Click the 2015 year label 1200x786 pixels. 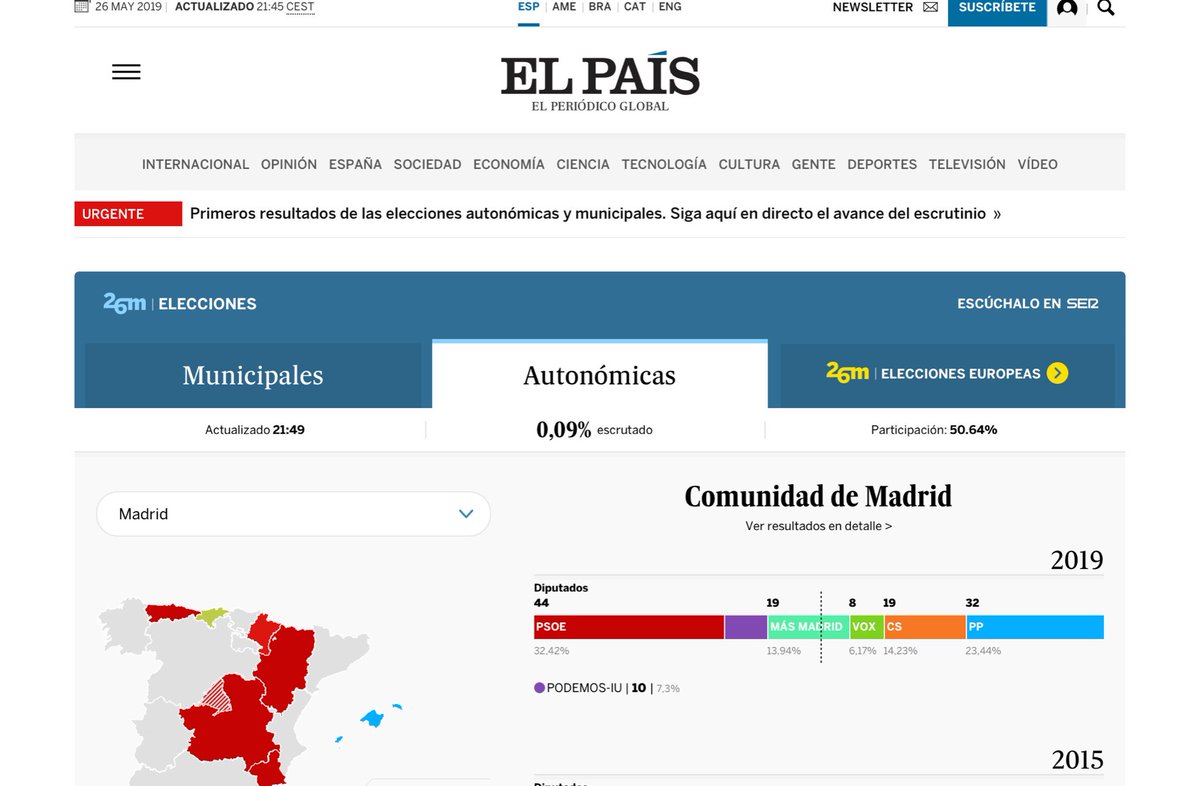click(x=1077, y=760)
